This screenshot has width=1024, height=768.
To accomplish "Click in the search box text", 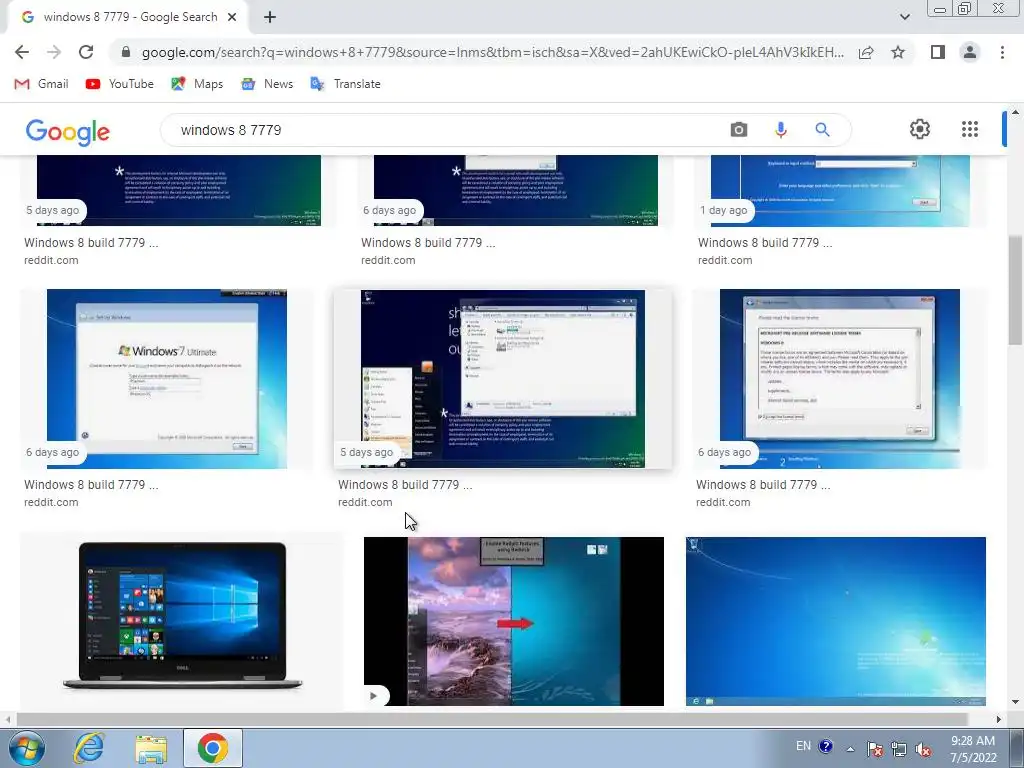I will 231,130.
